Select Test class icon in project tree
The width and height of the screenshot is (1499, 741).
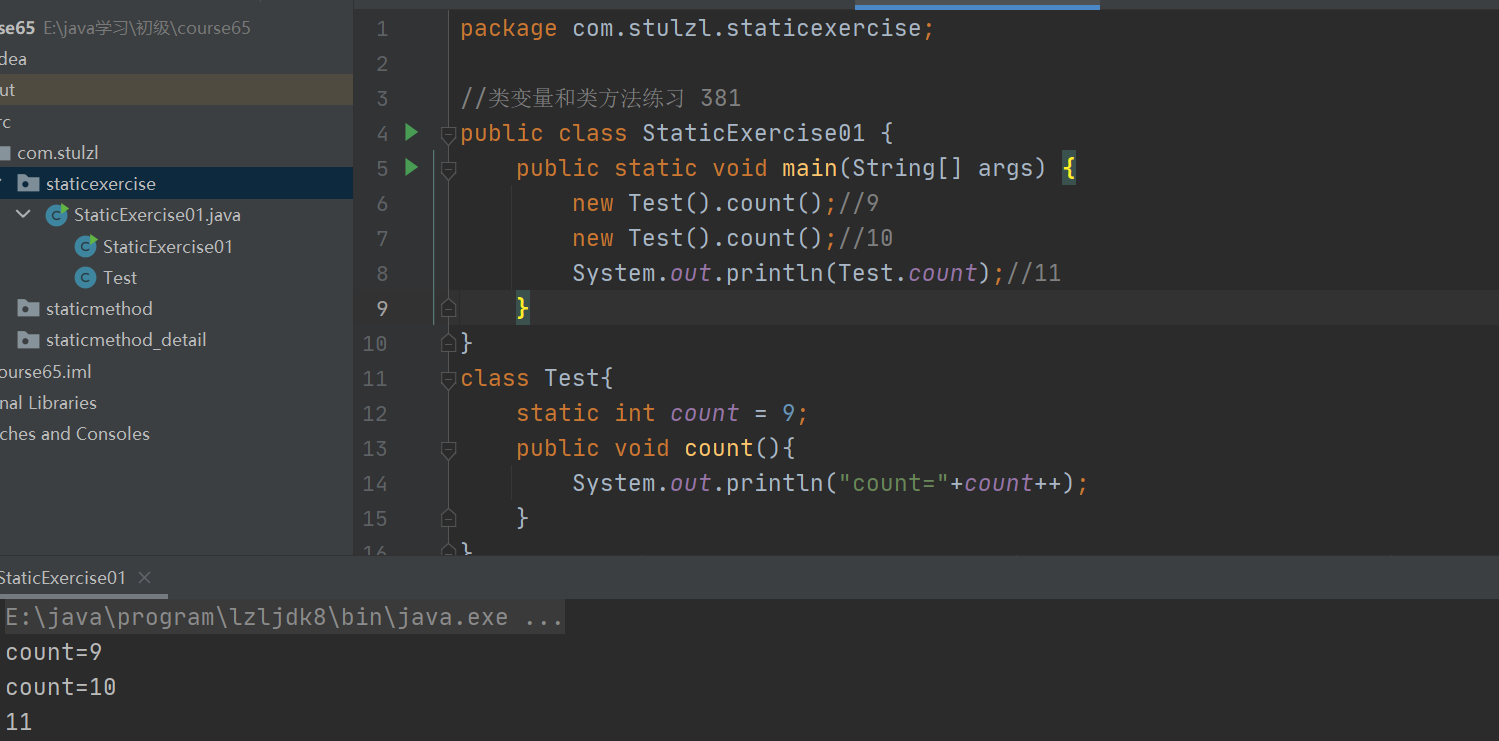coord(86,277)
